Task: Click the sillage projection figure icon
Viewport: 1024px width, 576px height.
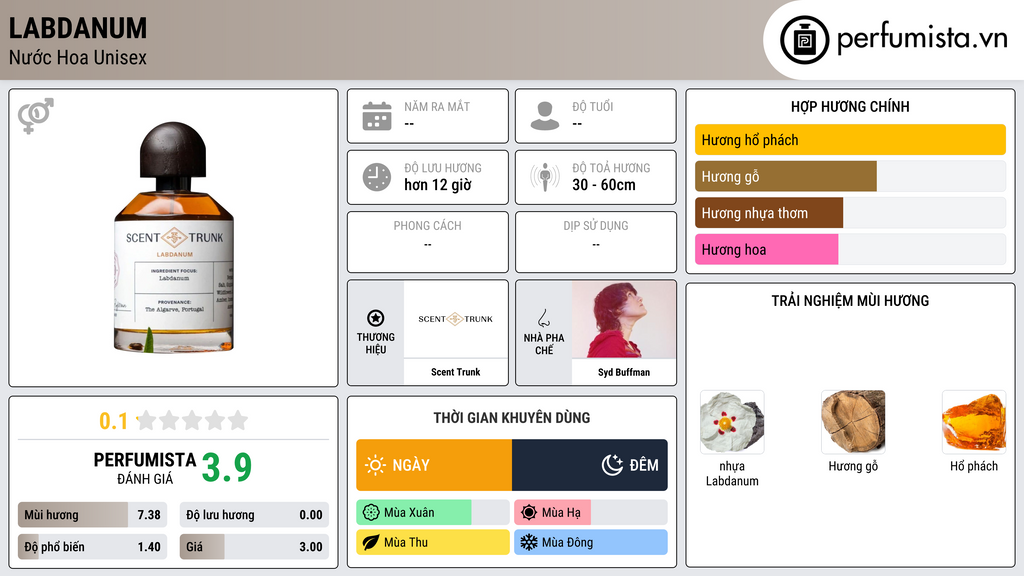Action: (545, 177)
